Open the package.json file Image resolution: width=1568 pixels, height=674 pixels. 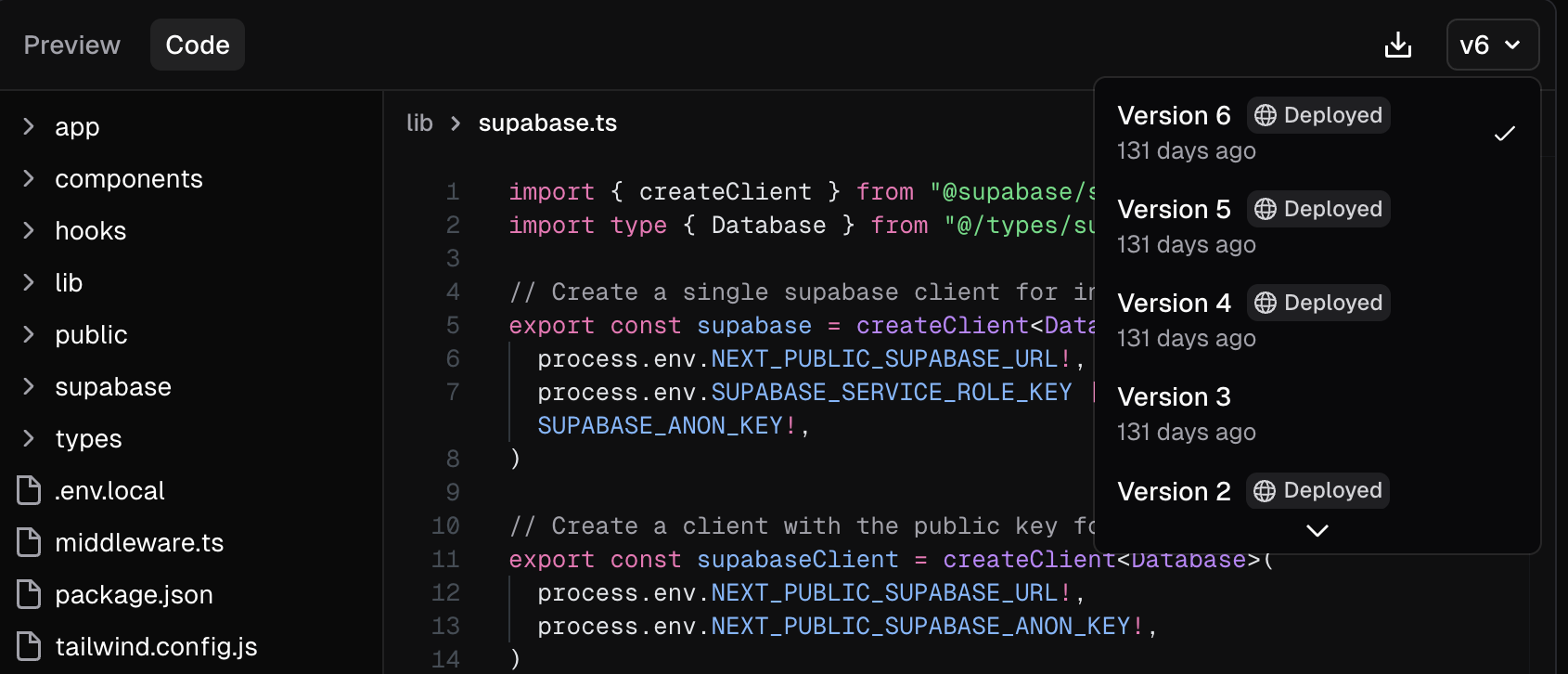[134, 595]
